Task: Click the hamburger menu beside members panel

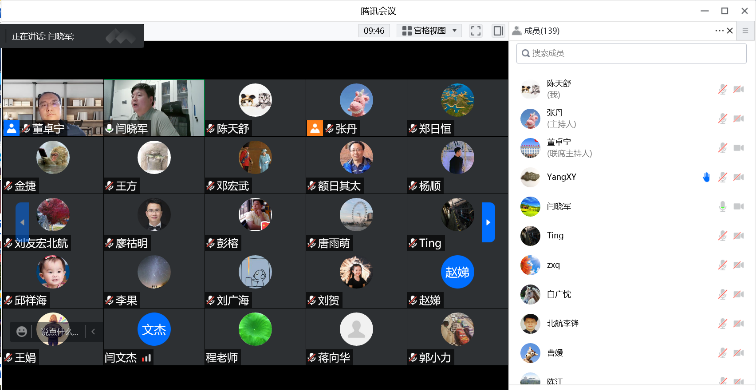Action: click(x=745, y=31)
